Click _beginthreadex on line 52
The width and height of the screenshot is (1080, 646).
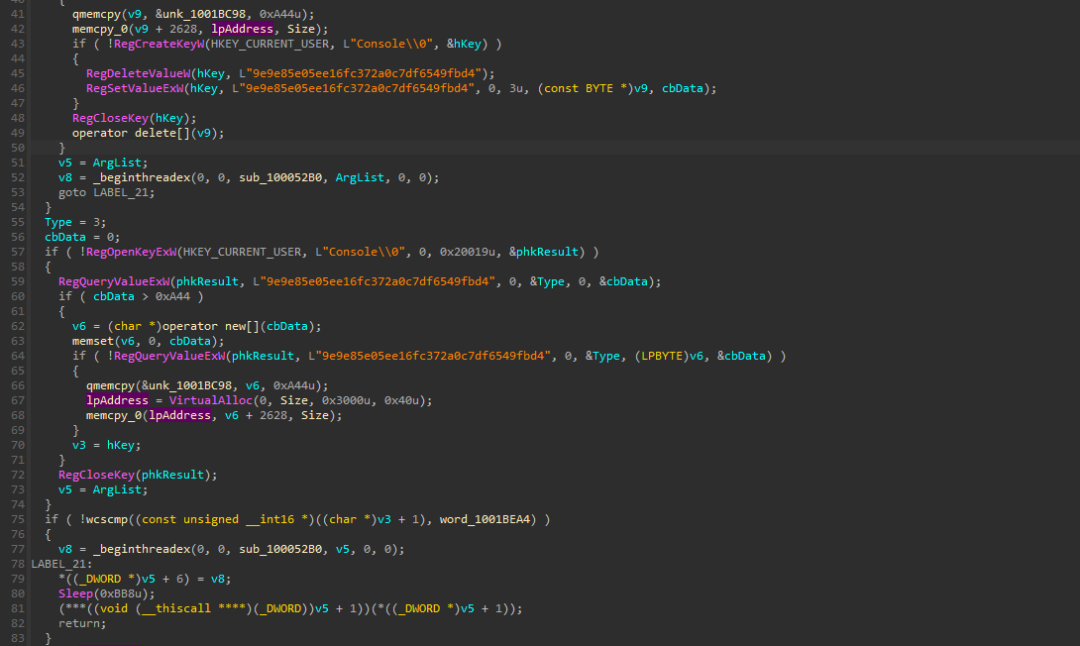pos(141,178)
